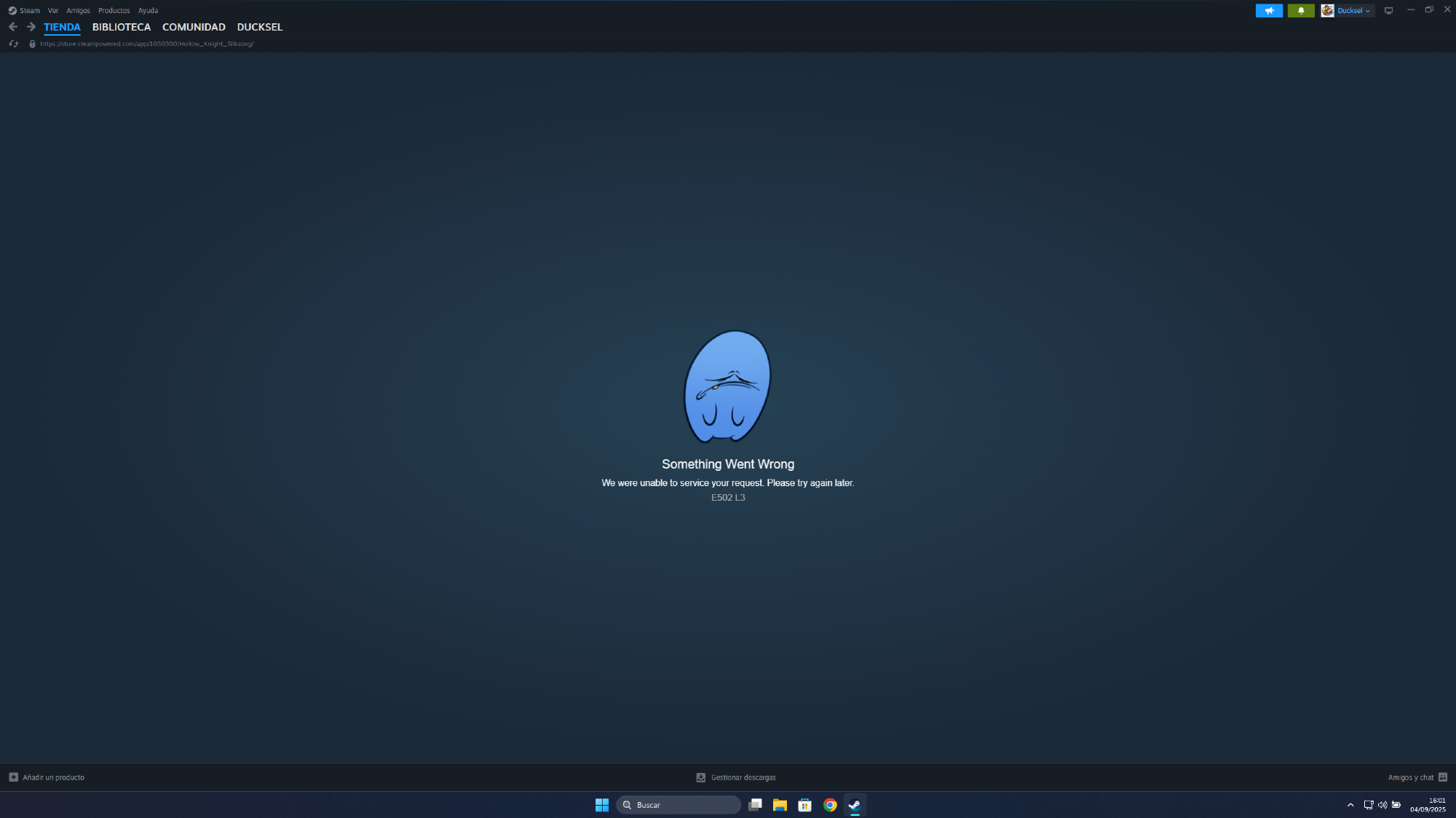This screenshot has height=818, width=1456.
Task: Click the Windows taskbar Buscar search box
Action: tap(678, 805)
